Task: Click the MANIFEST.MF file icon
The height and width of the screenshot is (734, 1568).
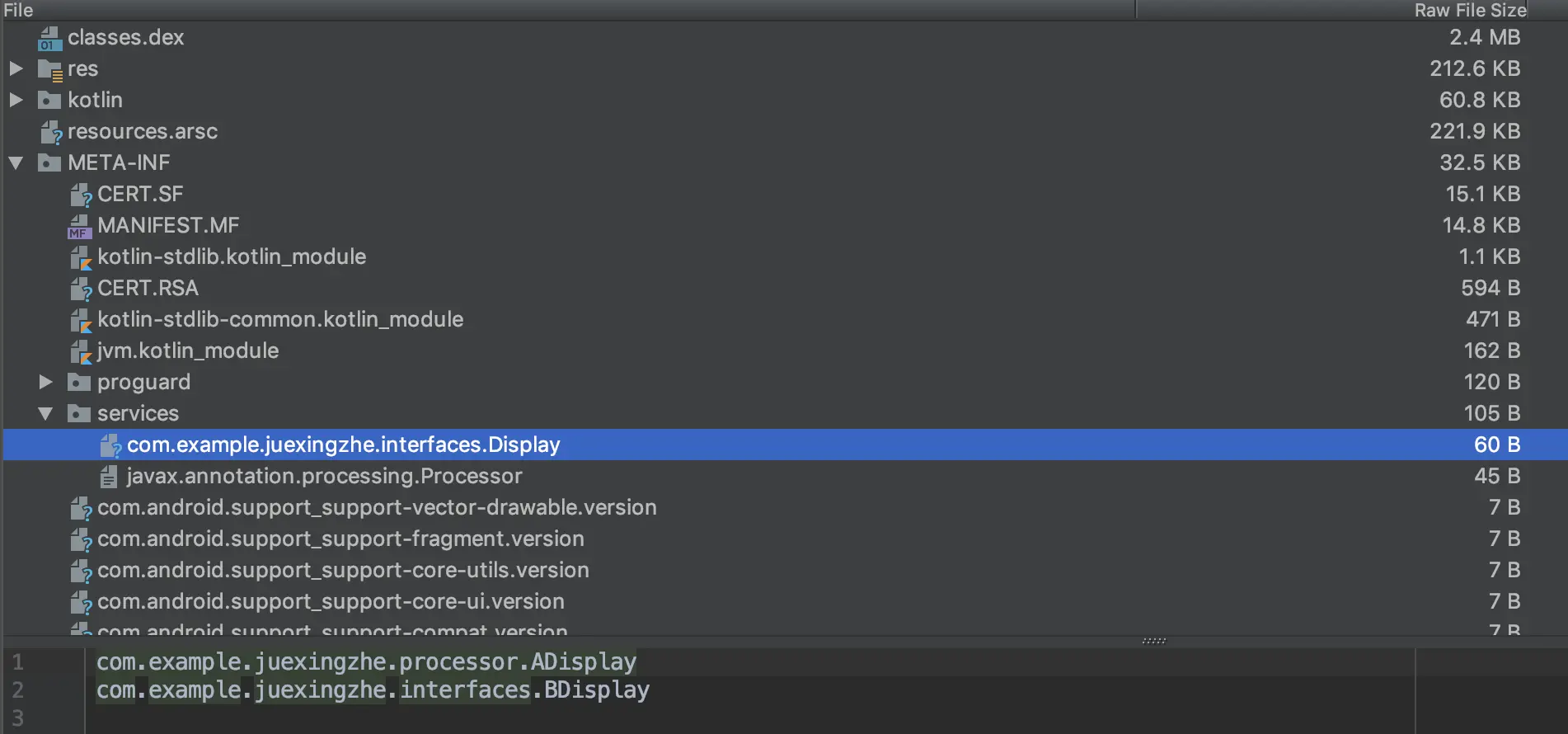Action: point(79,226)
